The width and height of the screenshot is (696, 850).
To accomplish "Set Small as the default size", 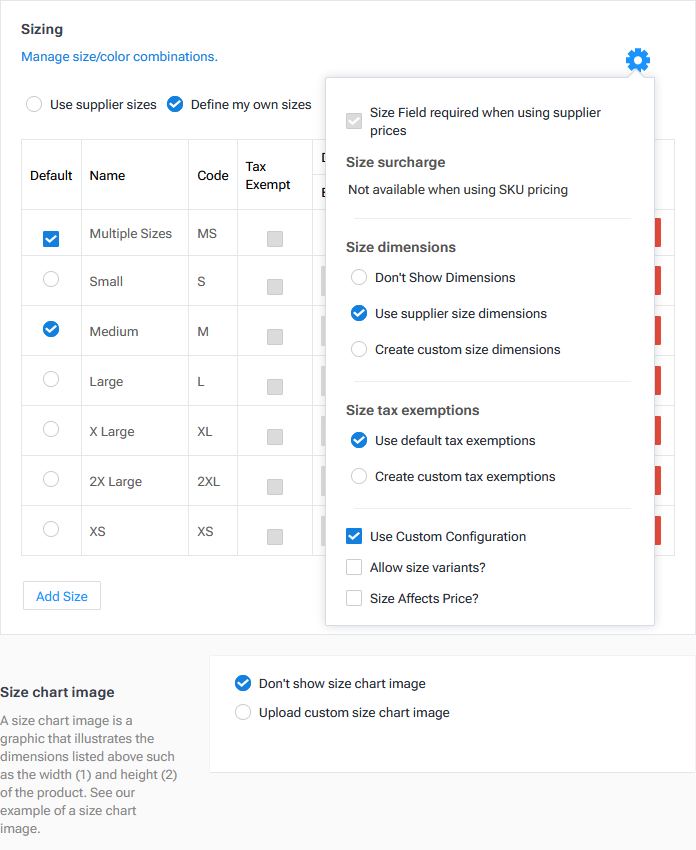I will pos(51,280).
